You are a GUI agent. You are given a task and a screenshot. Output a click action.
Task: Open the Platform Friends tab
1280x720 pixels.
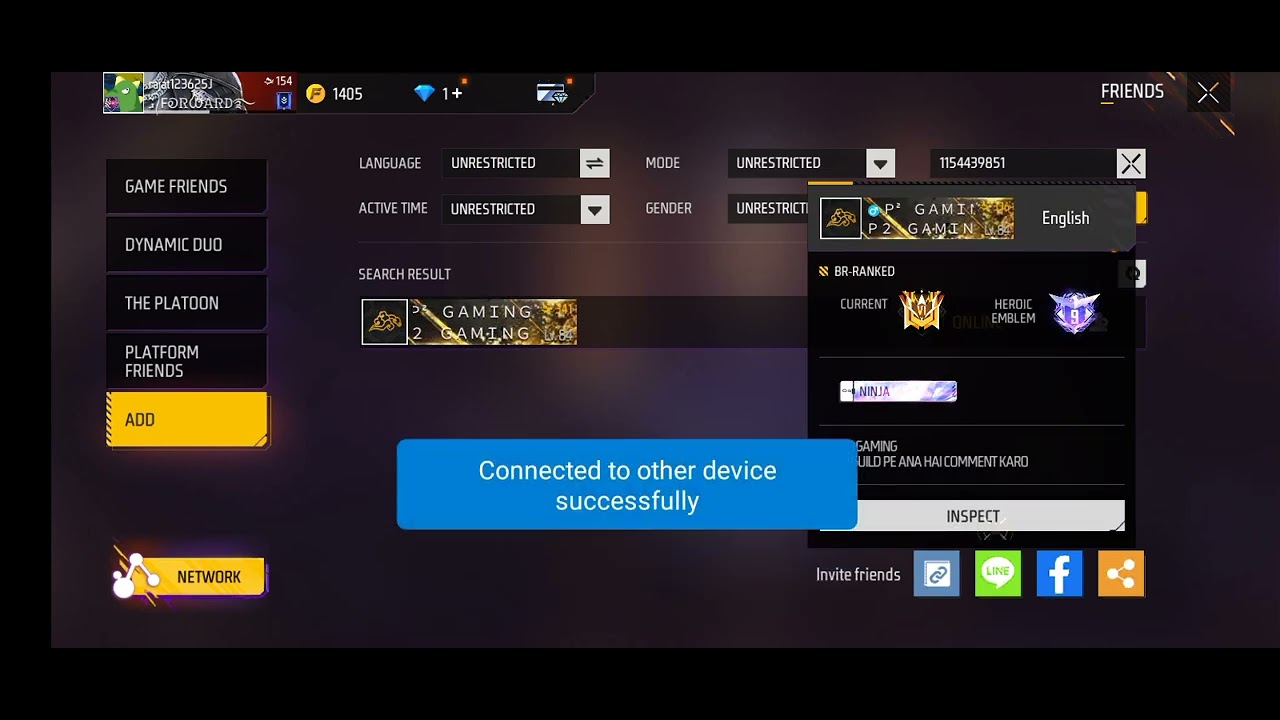coord(186,361)
